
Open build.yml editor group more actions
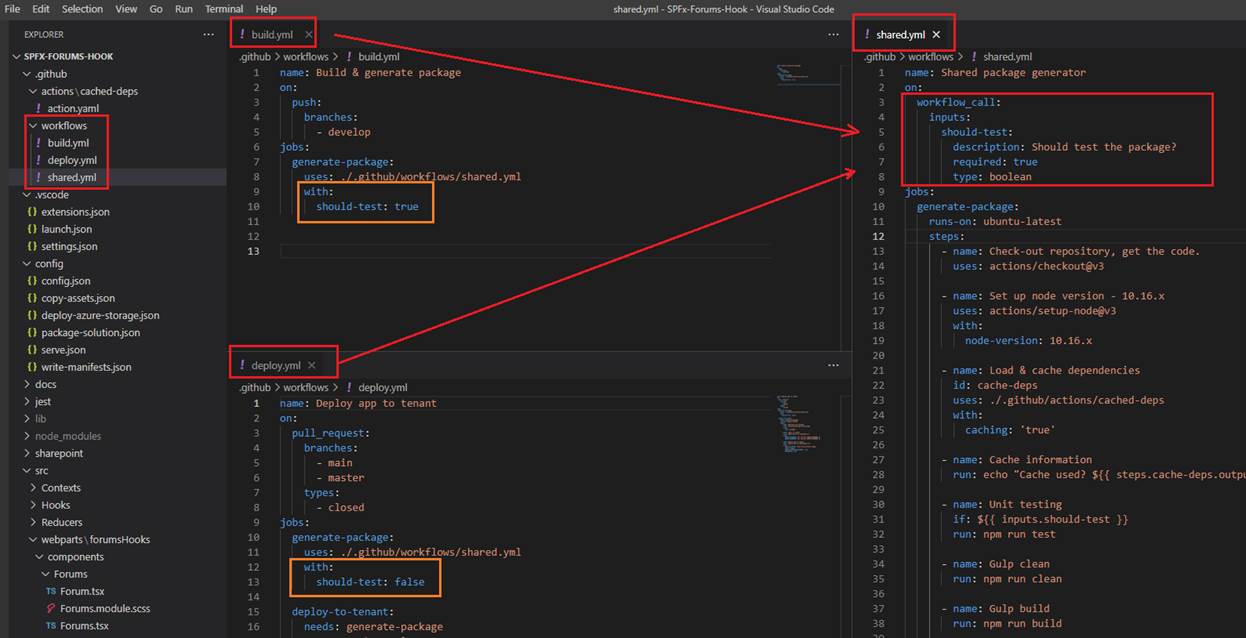(x=833, y=34)
